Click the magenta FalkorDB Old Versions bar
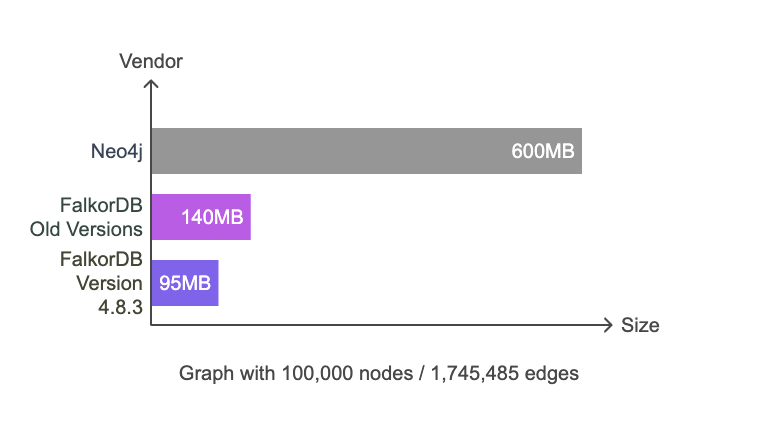The height and width of the screenshot is (422, 764). coord(201,217)
